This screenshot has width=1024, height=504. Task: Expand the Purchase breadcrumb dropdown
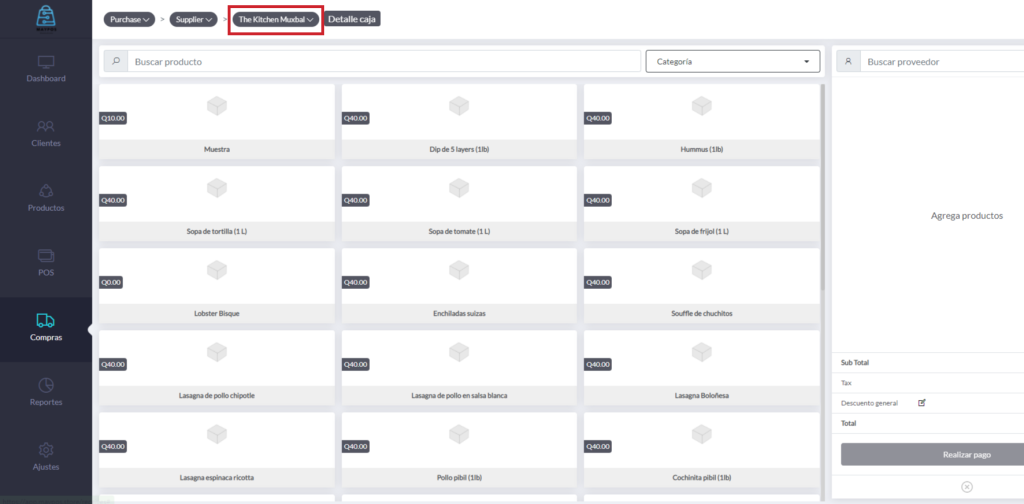pos(129,19)
